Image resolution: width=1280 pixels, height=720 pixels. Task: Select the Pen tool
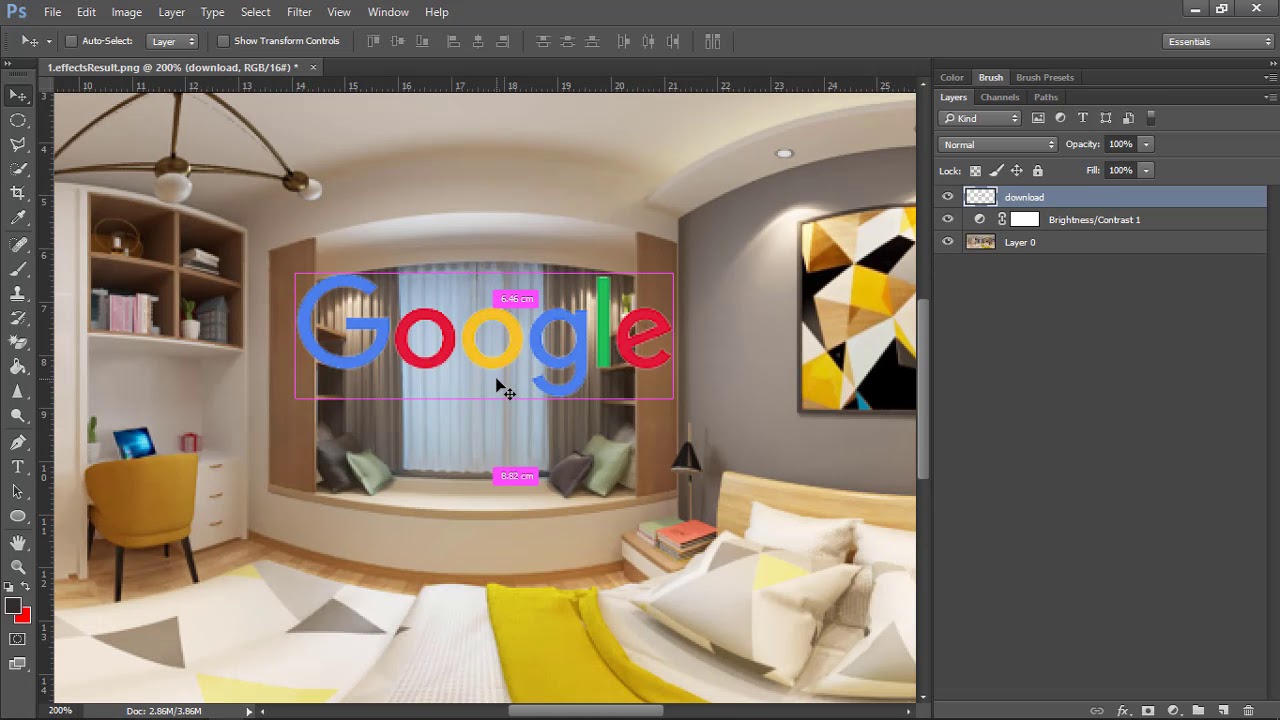tap(18, 443)
